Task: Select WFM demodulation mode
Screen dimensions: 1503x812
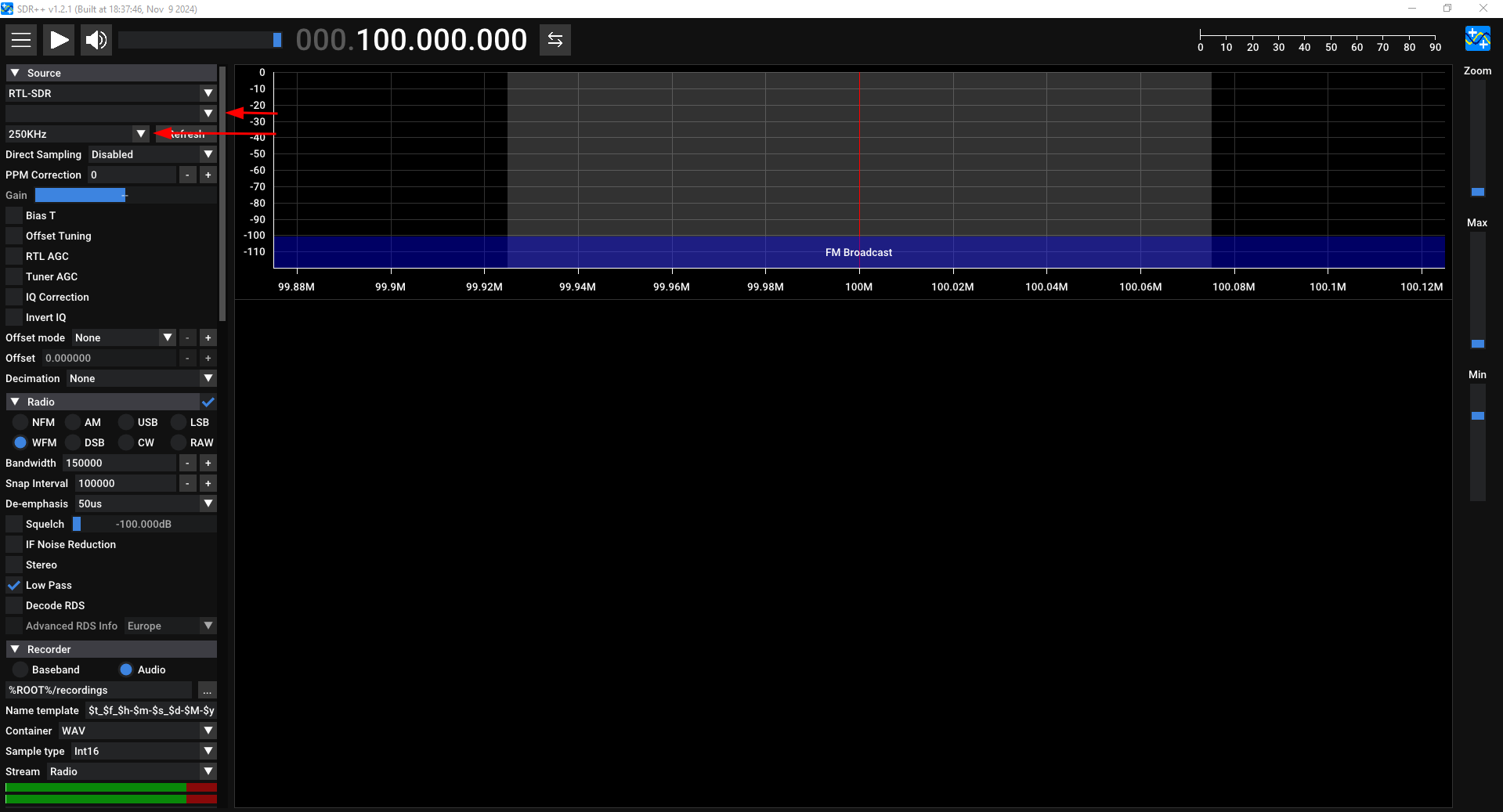Action: pos(20,442)
